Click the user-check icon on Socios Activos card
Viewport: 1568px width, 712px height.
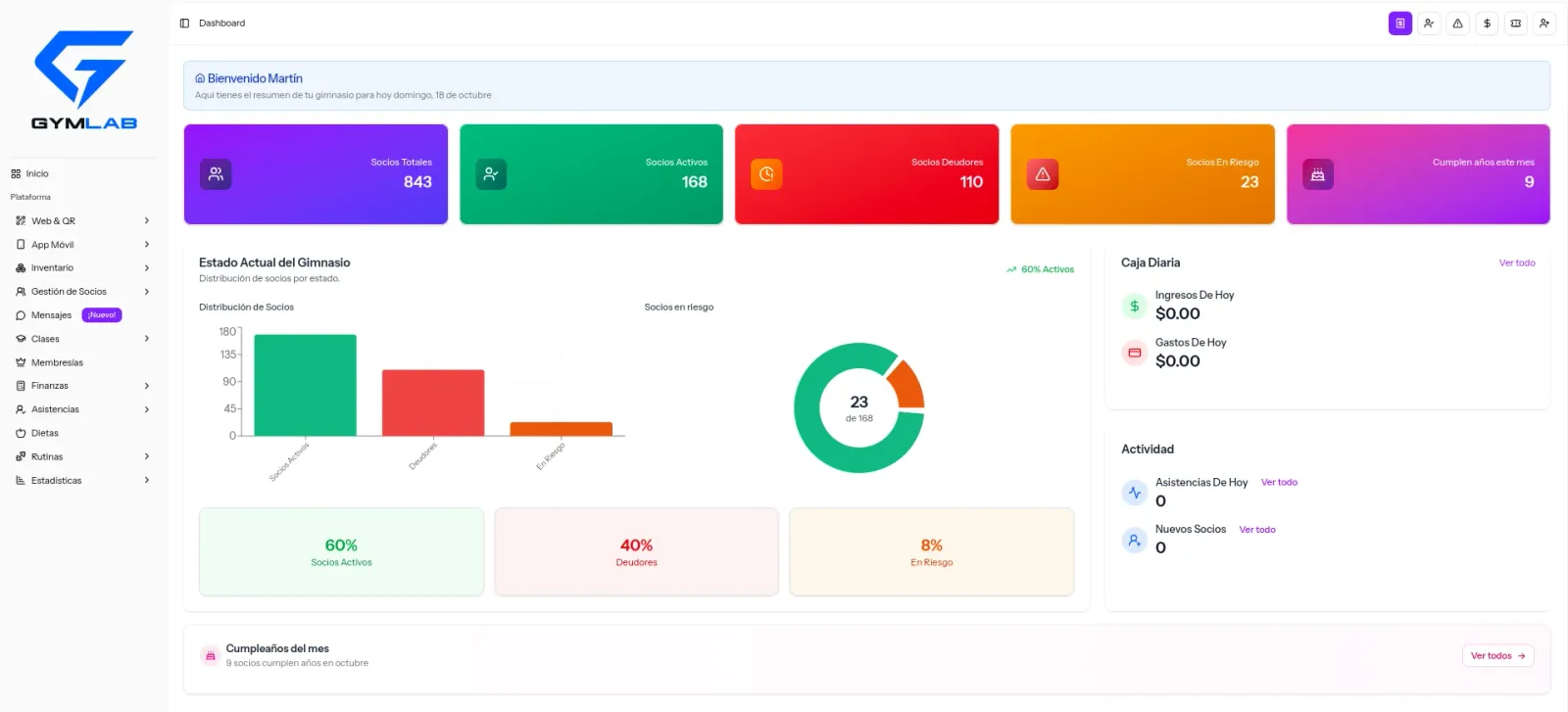pyautogui.click(x=491, y=174)
